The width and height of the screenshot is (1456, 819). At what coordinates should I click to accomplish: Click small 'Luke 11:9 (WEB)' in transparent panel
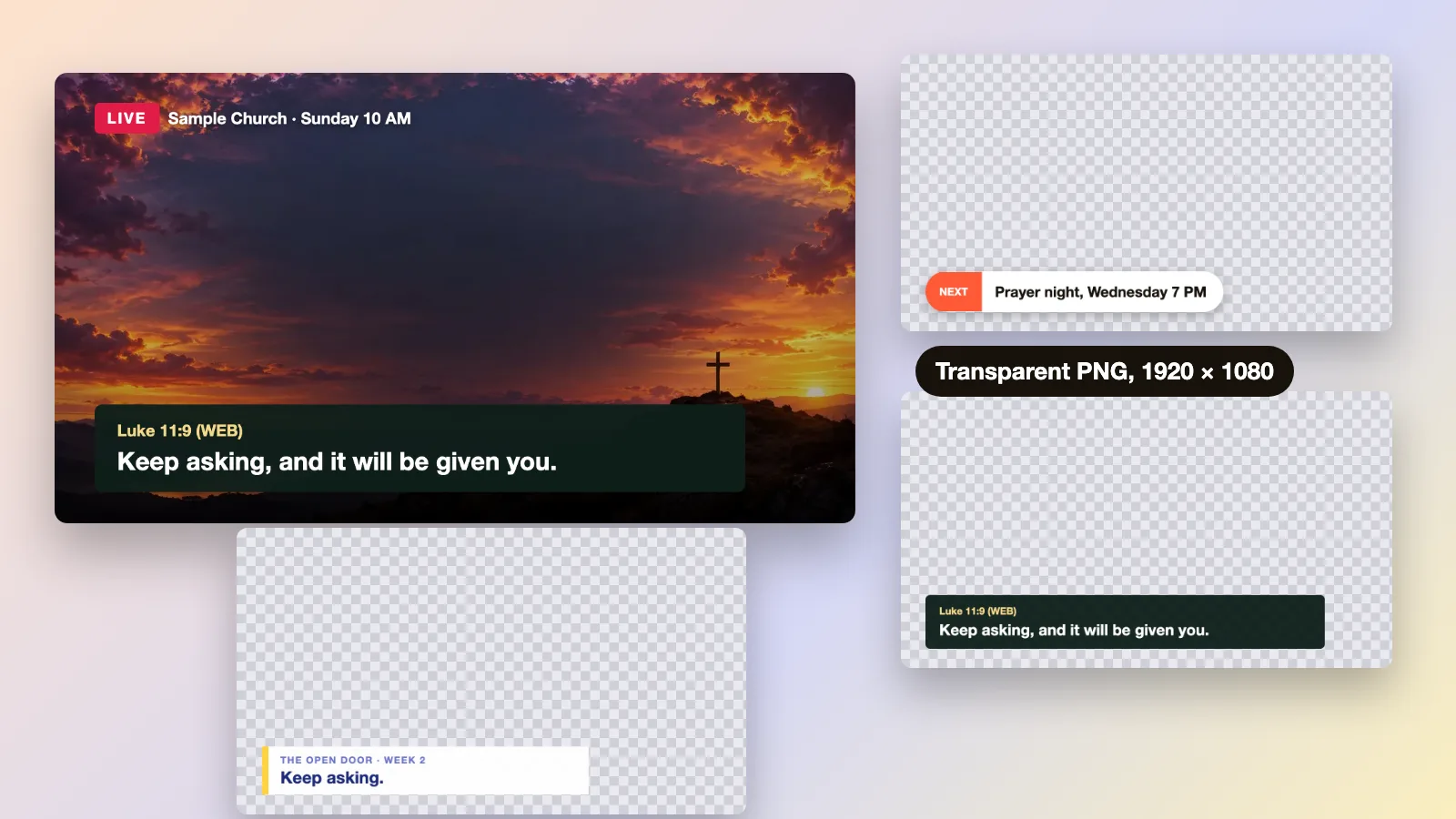click(977, 612)
